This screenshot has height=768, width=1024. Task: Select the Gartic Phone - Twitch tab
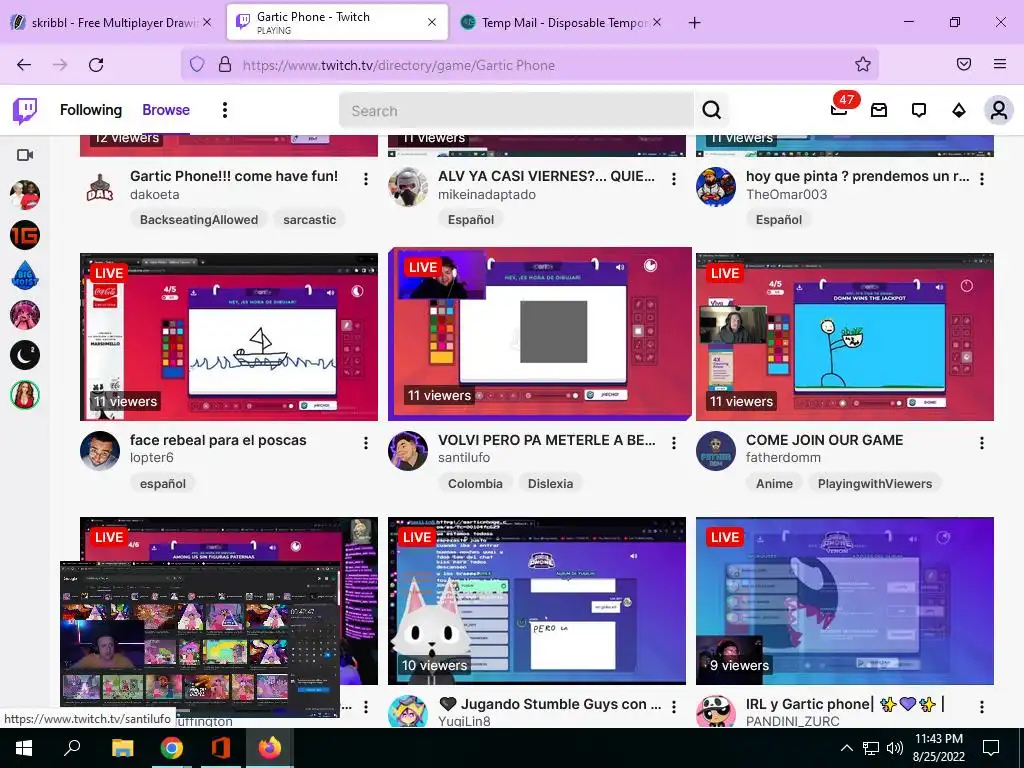click(x=337, y=22)
